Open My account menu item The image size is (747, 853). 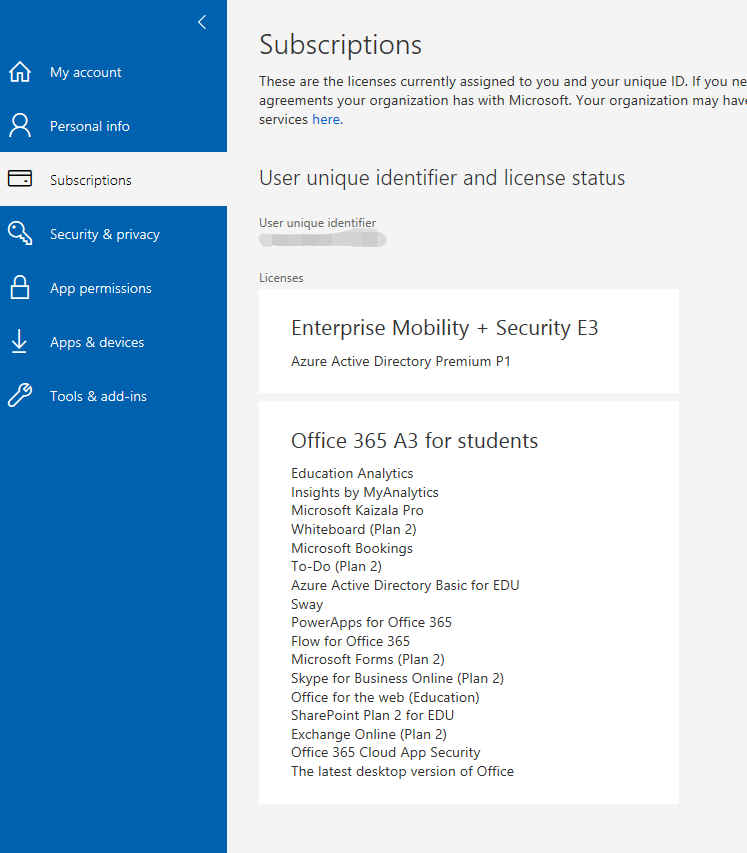(86, 72)
